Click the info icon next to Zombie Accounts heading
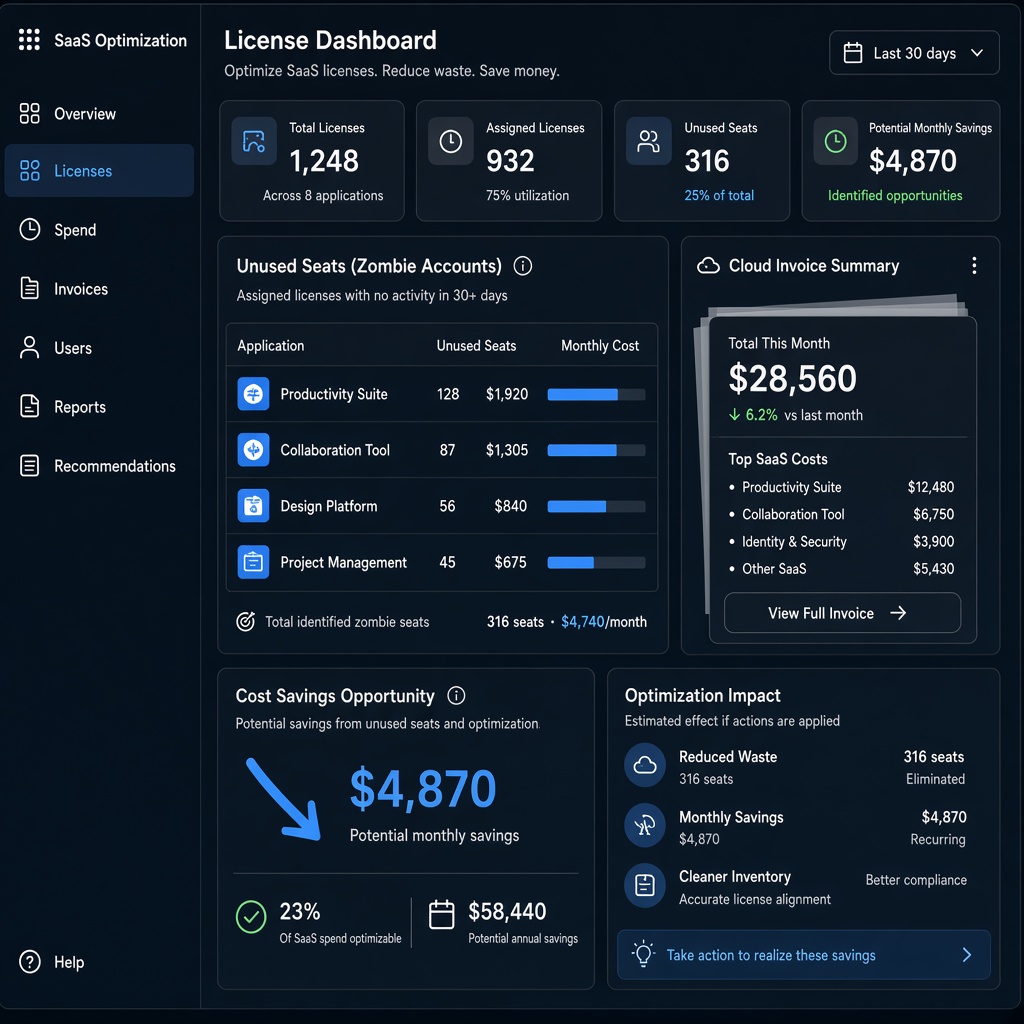1024x1024 pixels. 522,266
